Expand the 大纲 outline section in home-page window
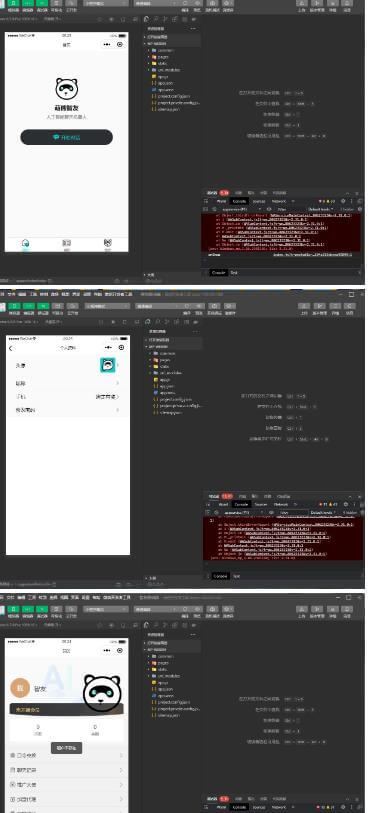 (x=149, y=274)
